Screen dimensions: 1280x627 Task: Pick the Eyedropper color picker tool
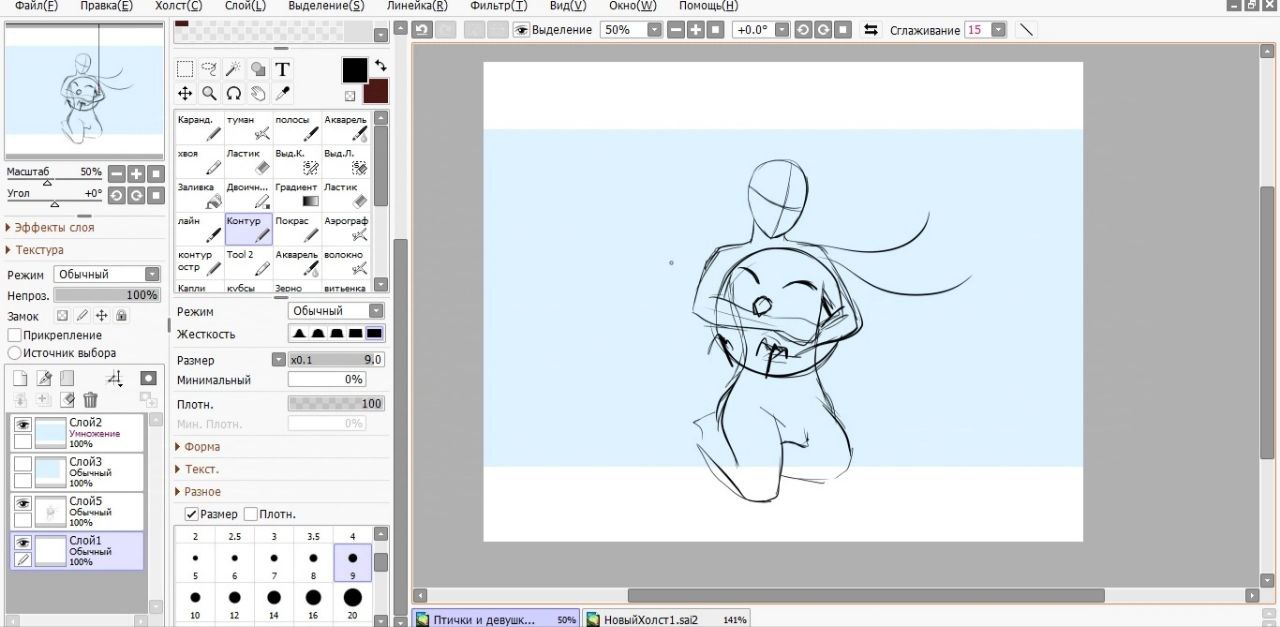click(x=282, y=93)
